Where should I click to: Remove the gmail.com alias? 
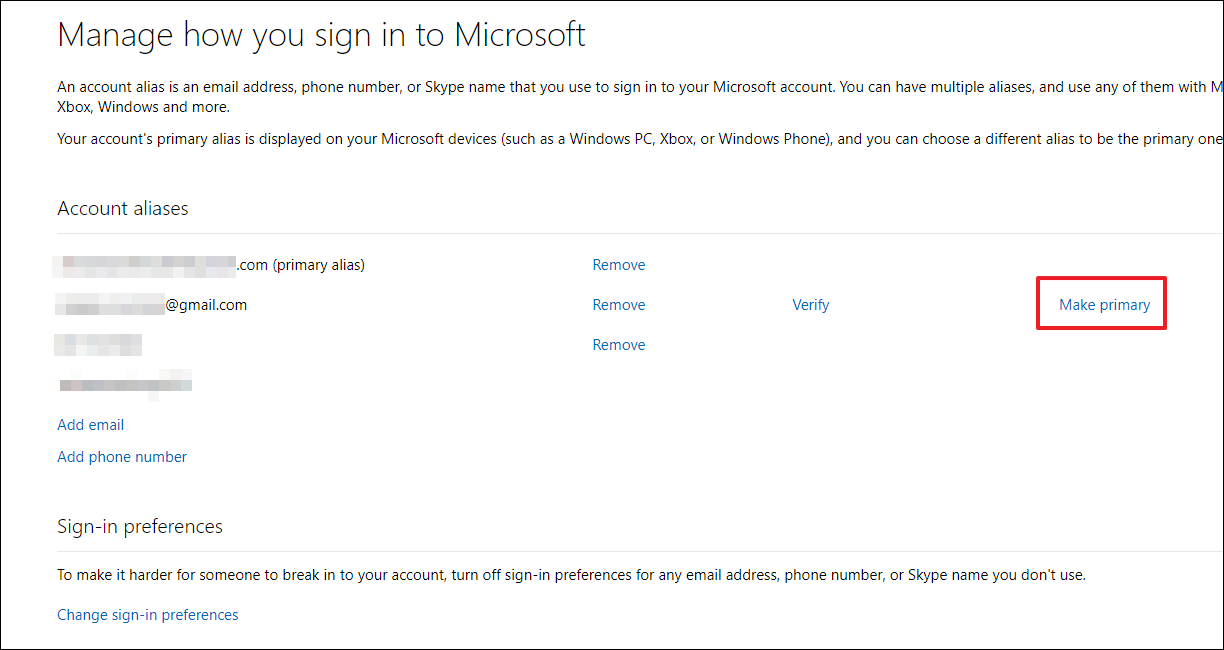[618, 304]
